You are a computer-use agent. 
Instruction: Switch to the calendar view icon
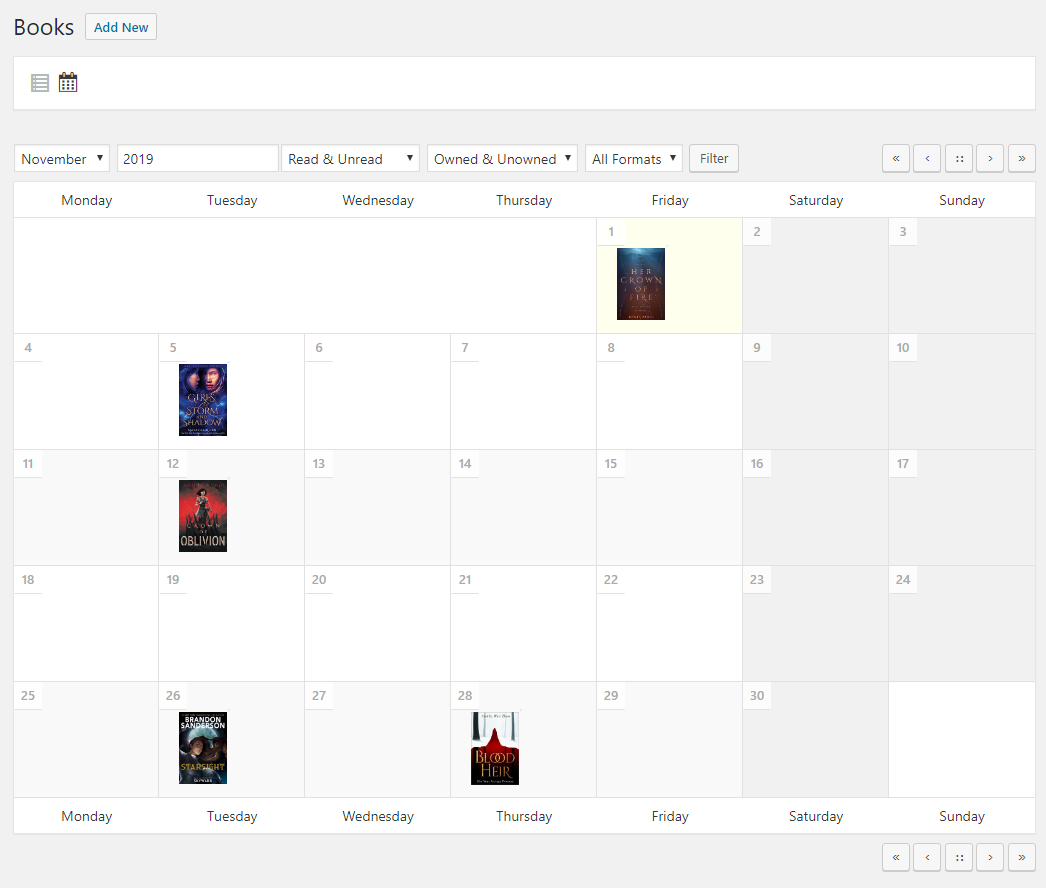coord(68,82)
